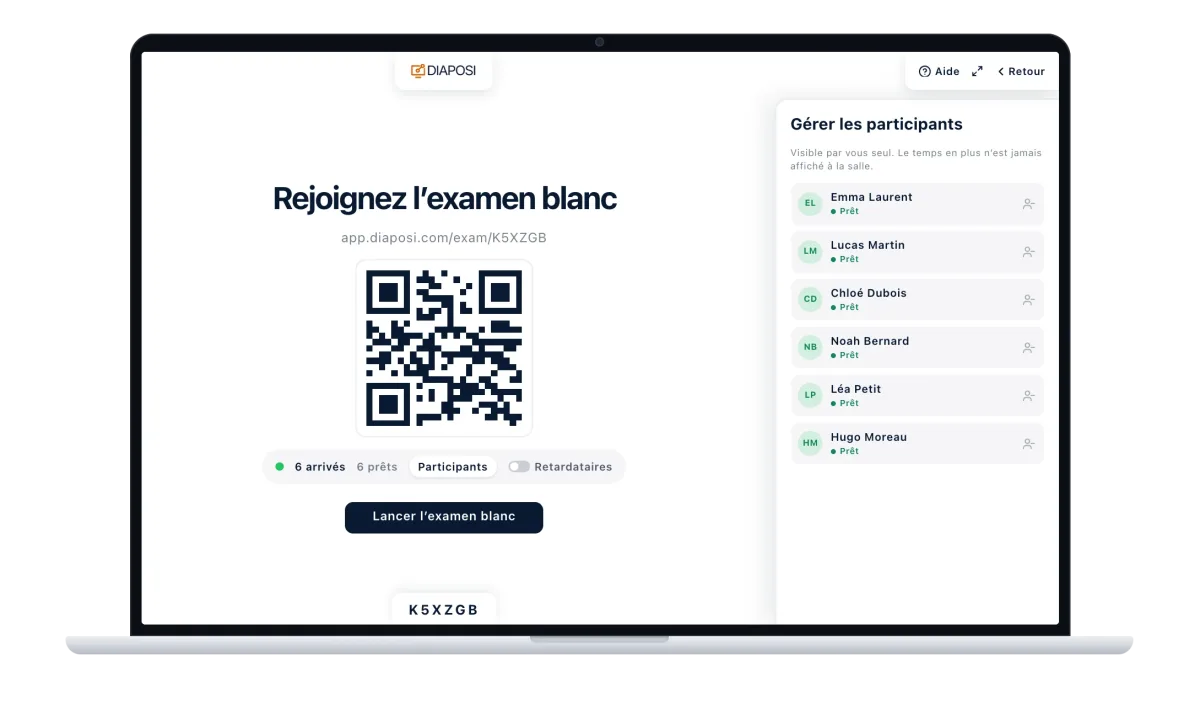Click the app.diaposi.com/exam/K5XZGB link
The image size is (1200, 720).
(x=444, y=238)
